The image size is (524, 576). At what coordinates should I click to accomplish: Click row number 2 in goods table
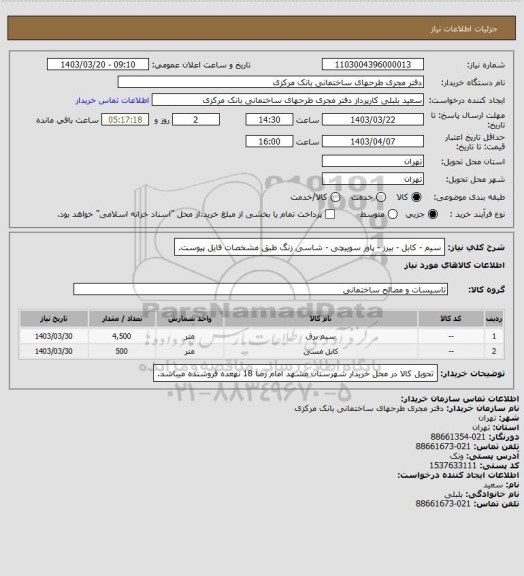pos(494,351)
